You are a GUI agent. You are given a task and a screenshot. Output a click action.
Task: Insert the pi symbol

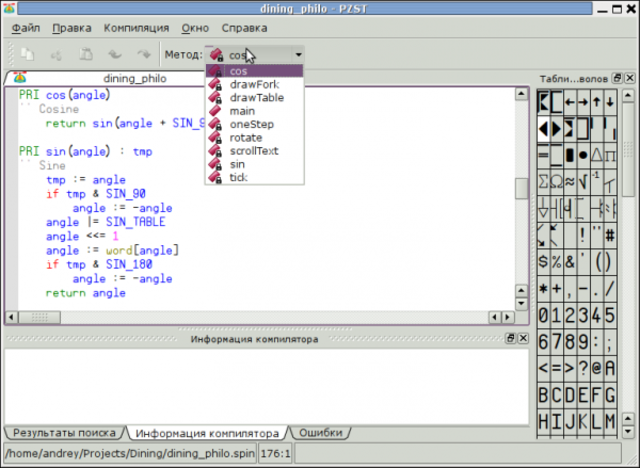[610, 155]
